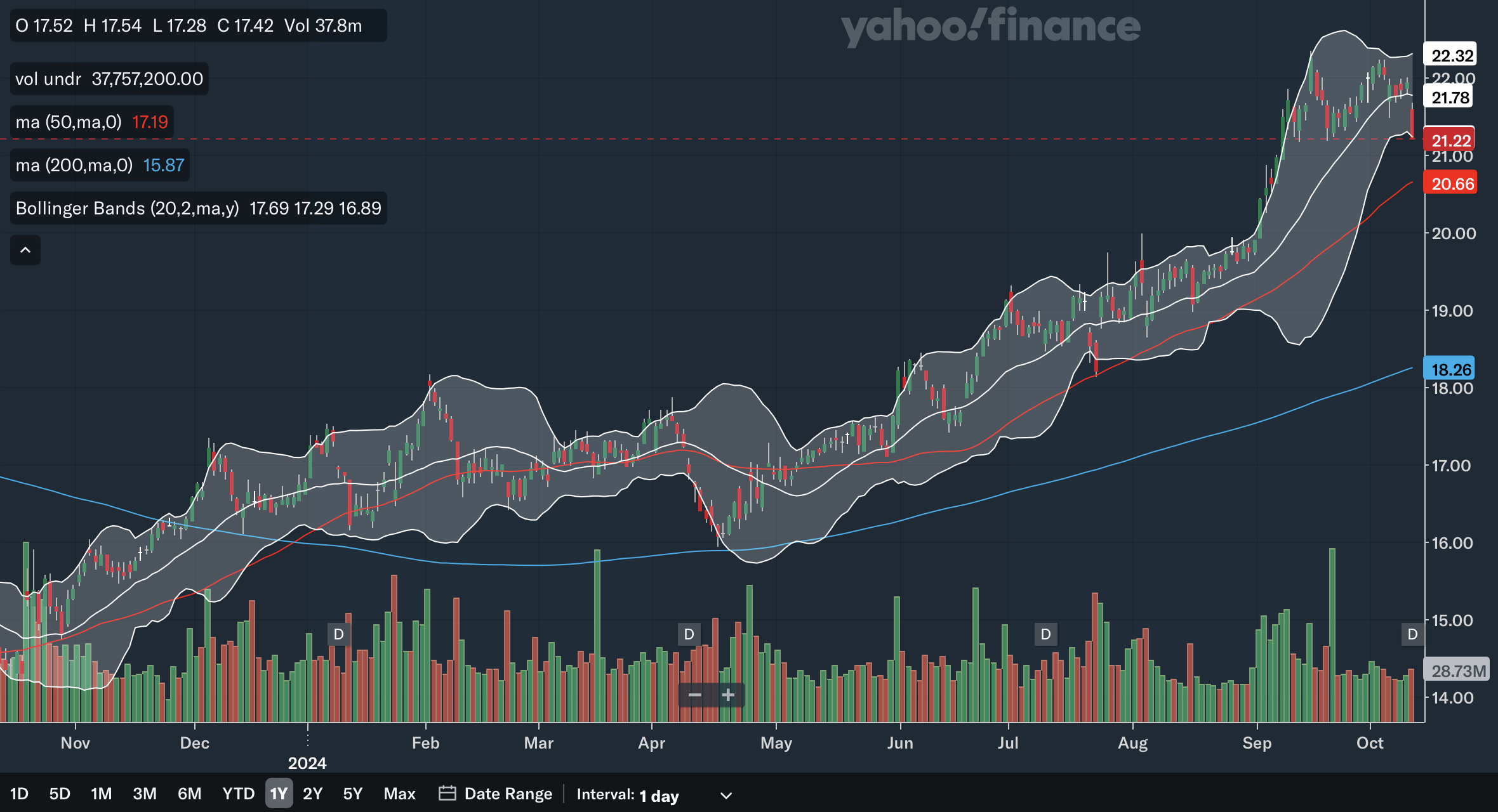This screenshot has height=812, width=1498.
Task: Click the ma (50,ma,0) indicator label
Action: click(69, 122)
